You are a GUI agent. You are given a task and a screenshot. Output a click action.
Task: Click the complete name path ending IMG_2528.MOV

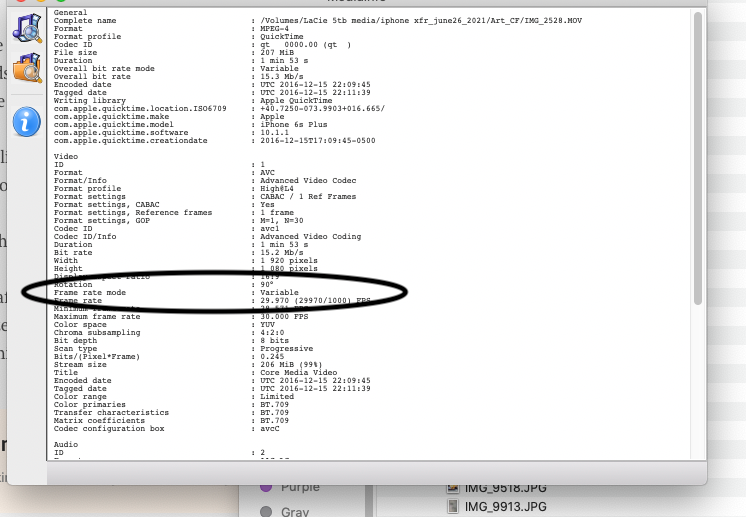pos(421,20)
